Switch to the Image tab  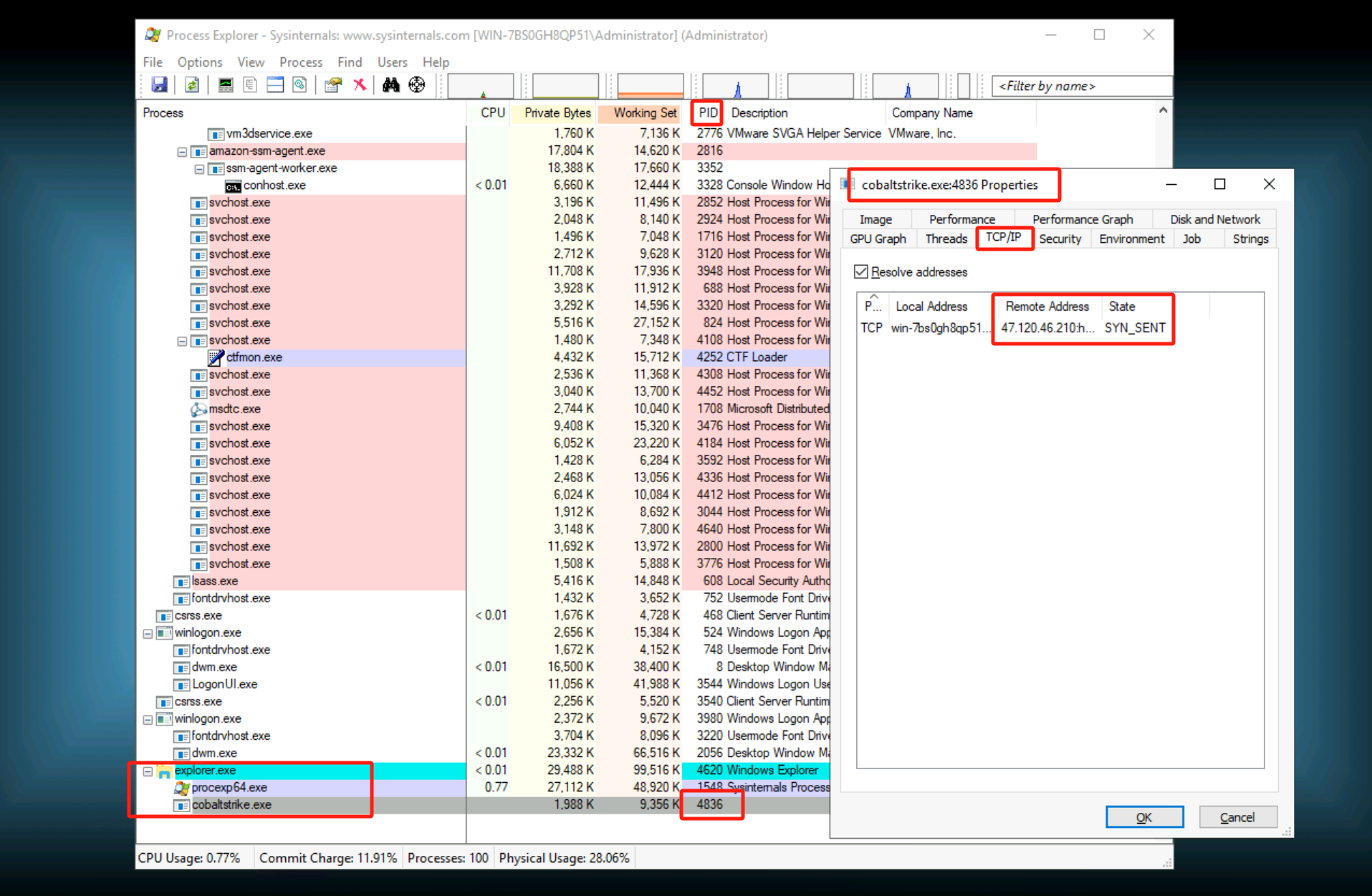point(876,219)
